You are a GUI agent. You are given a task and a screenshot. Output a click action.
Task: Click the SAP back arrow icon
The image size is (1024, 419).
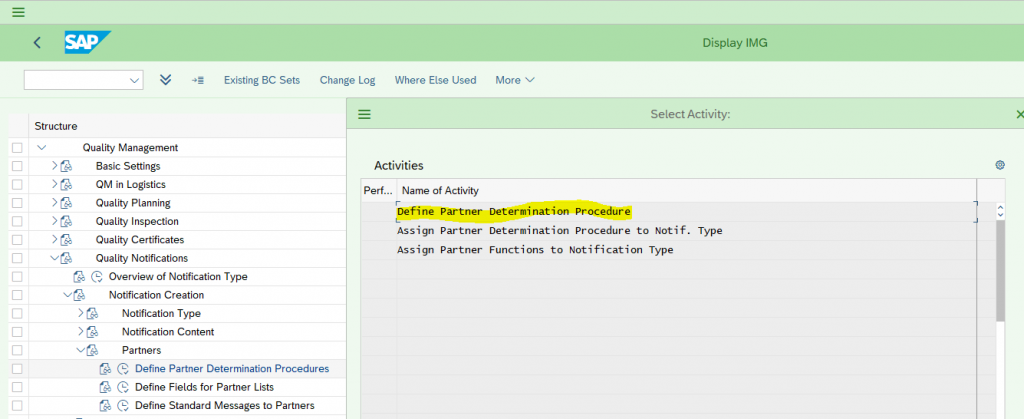click(37, 43)
